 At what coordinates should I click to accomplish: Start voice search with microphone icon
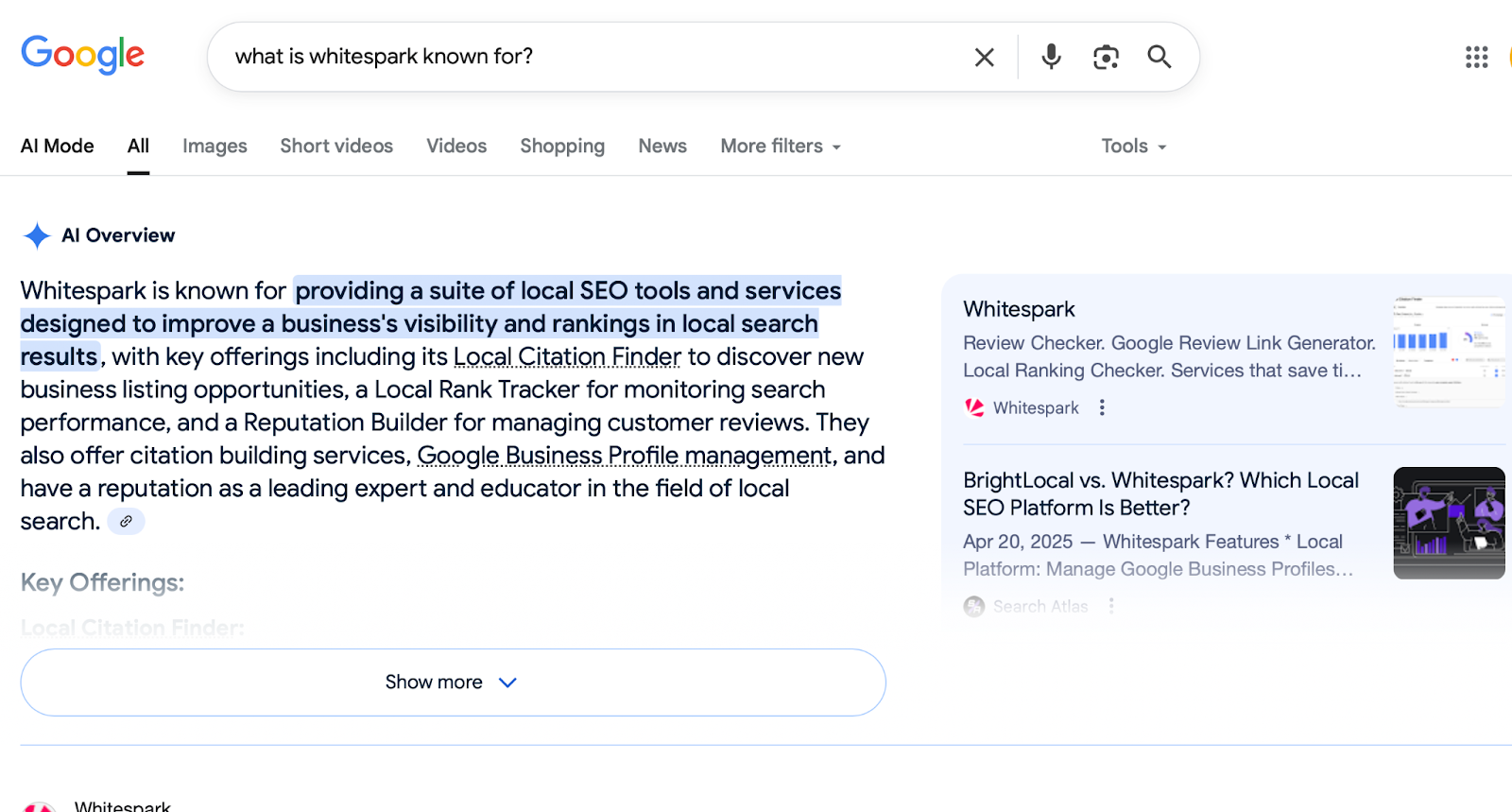coord(1051,57)
